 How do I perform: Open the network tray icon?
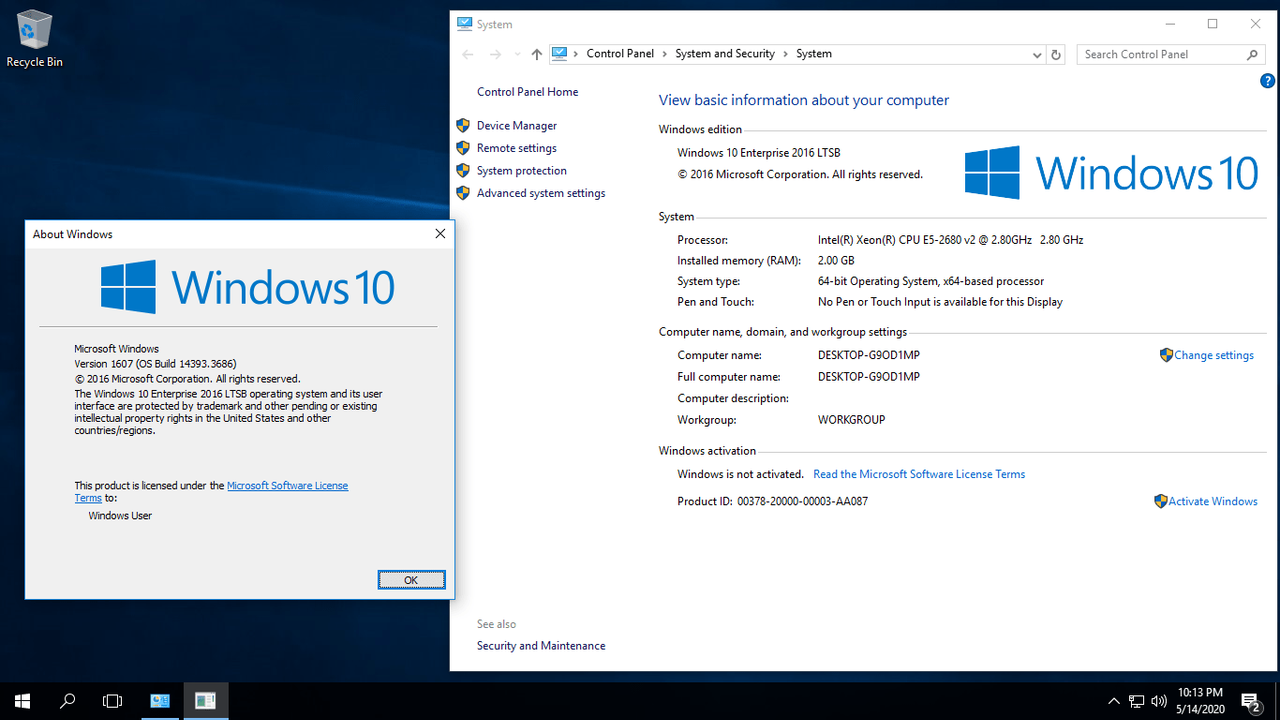click(1137, 701)
